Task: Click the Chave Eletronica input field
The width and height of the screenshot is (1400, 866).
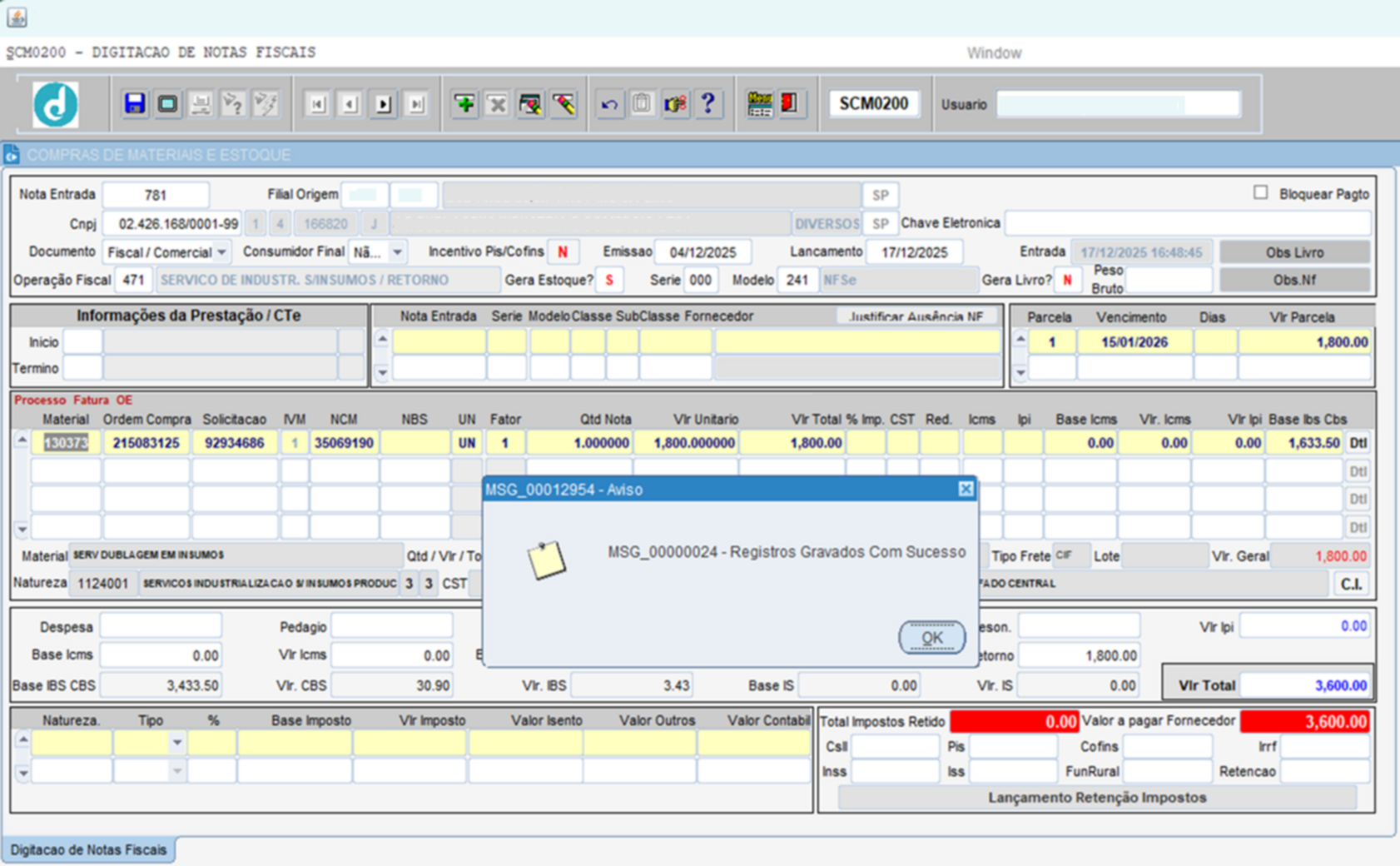Action: pyautogui.click(x=1187, y=223)
